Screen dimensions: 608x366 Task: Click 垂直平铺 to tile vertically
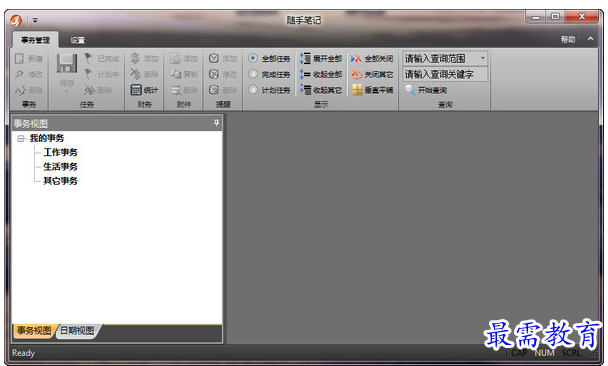click(x=372, y=90)
